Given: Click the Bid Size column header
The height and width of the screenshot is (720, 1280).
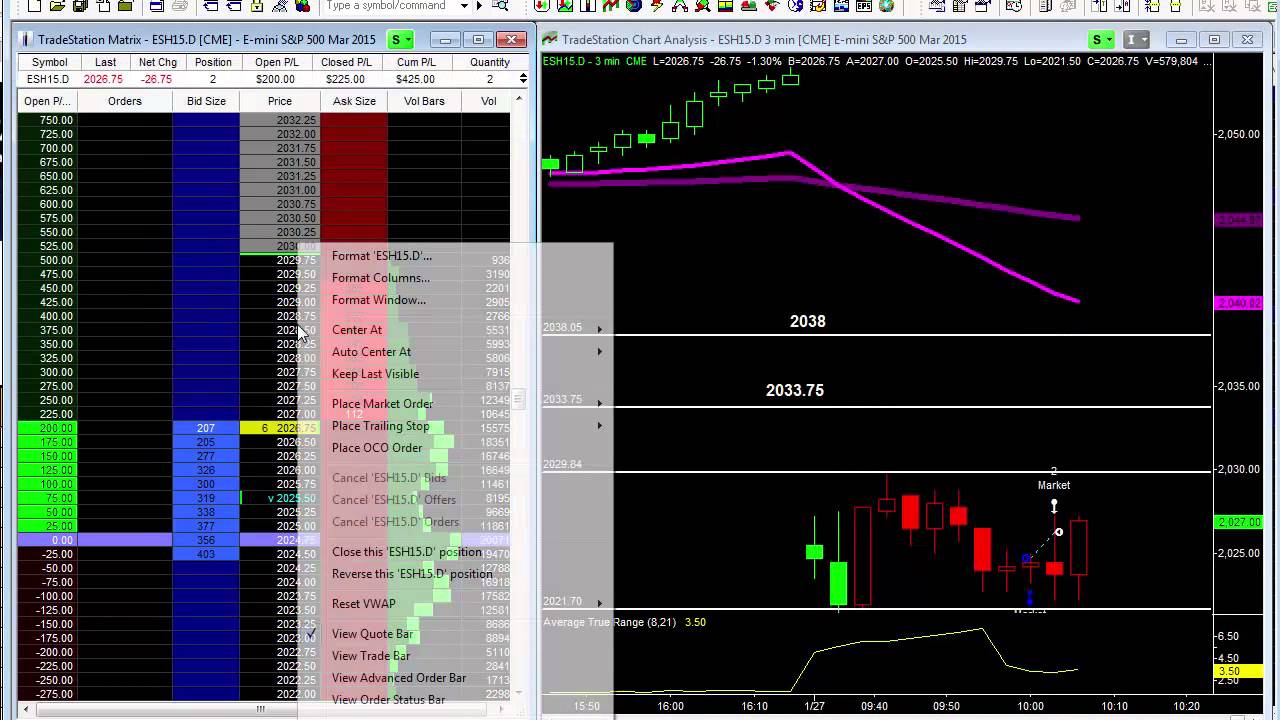Looking at the screenshot, I should pos(206,101).
